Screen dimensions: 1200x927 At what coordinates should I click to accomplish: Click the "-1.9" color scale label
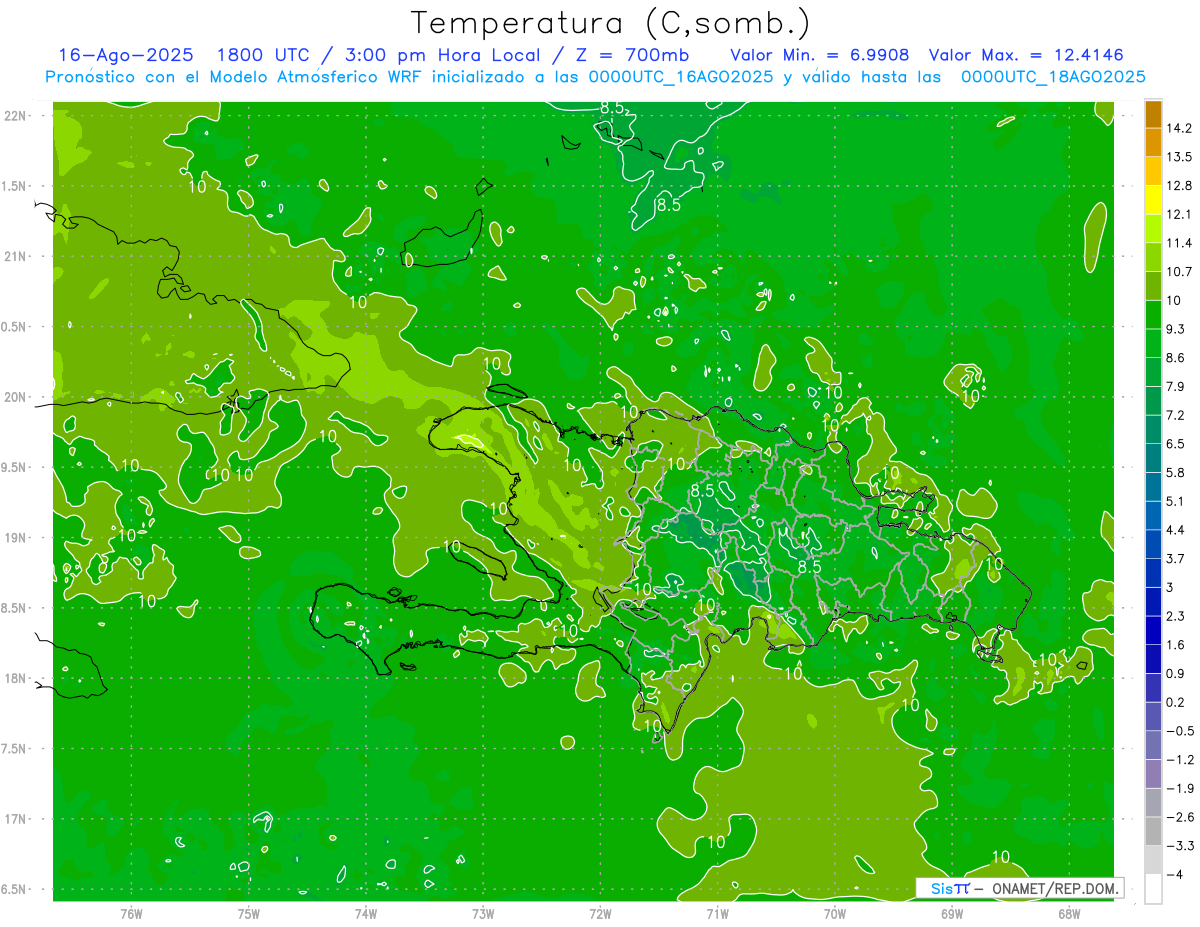coord(1181,789)
